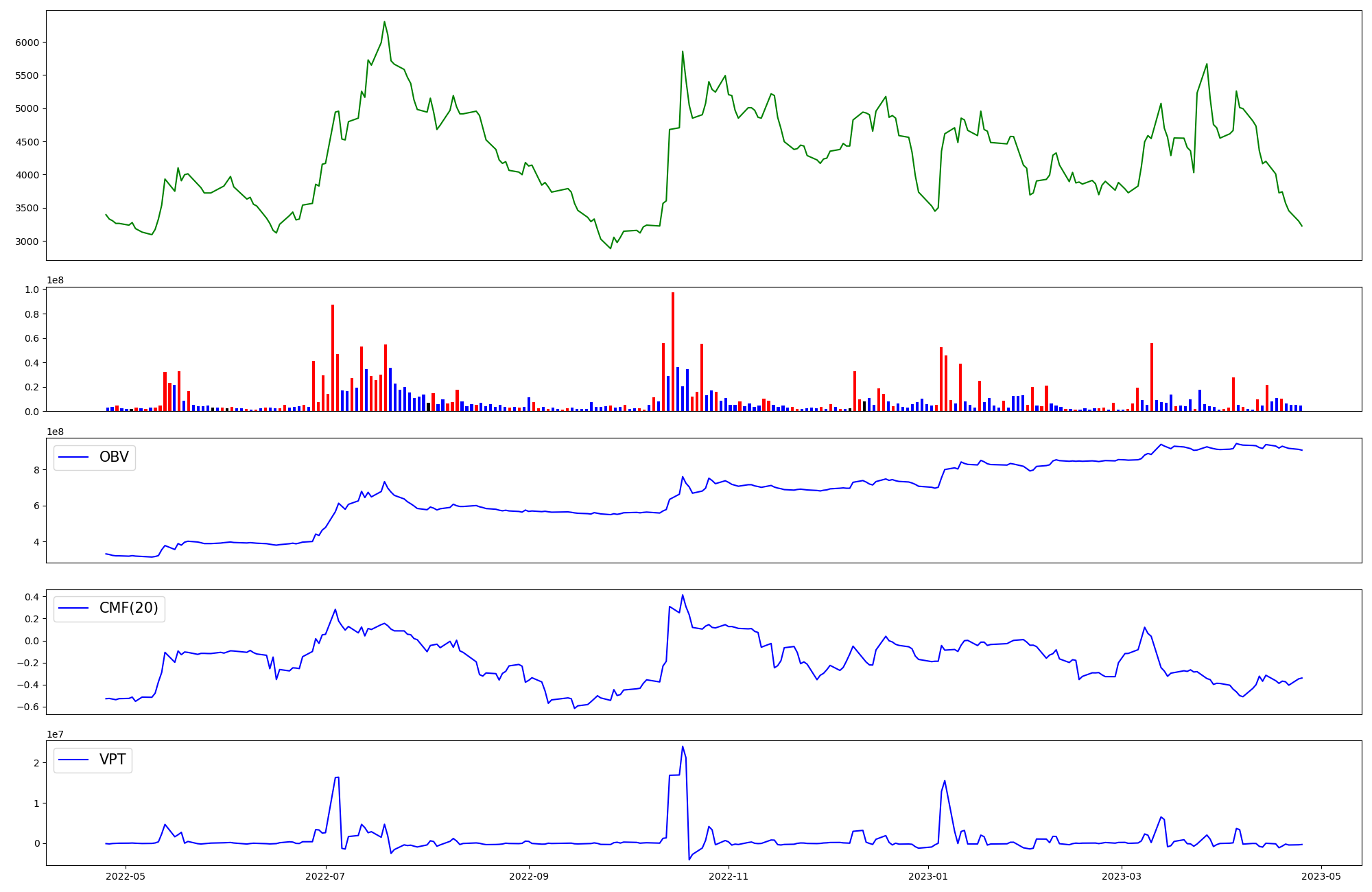Image resolution: width=1372 pixels, height=892 pixels.
Task: Click the 2023-03 x-axis date label
Action: [x=1121, y=876]
